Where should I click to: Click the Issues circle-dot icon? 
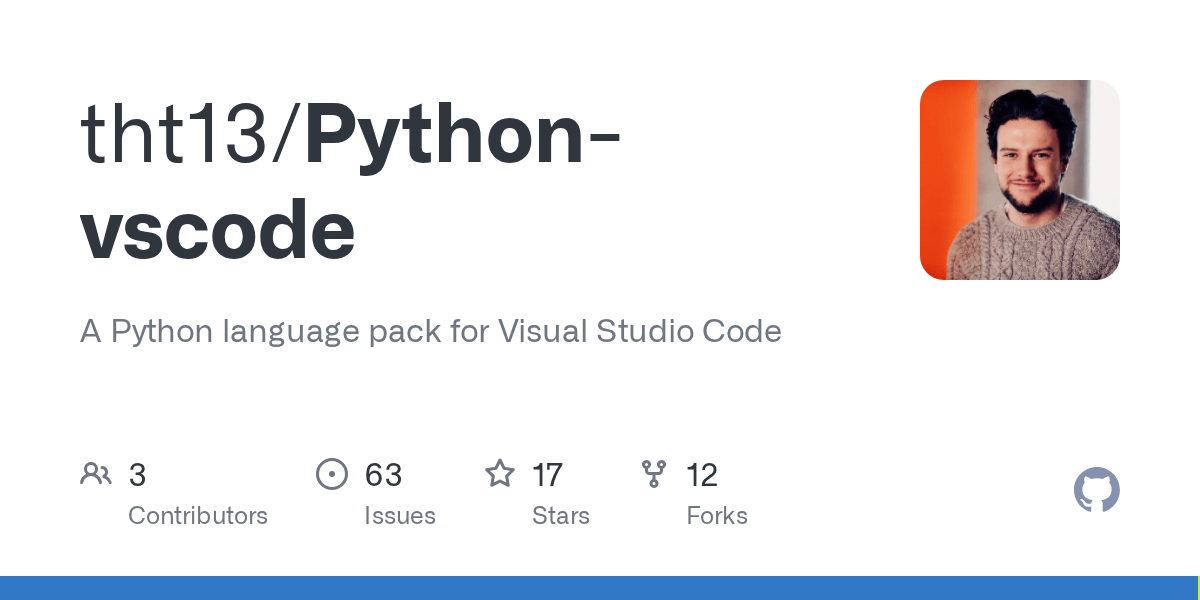click(332, 474)
